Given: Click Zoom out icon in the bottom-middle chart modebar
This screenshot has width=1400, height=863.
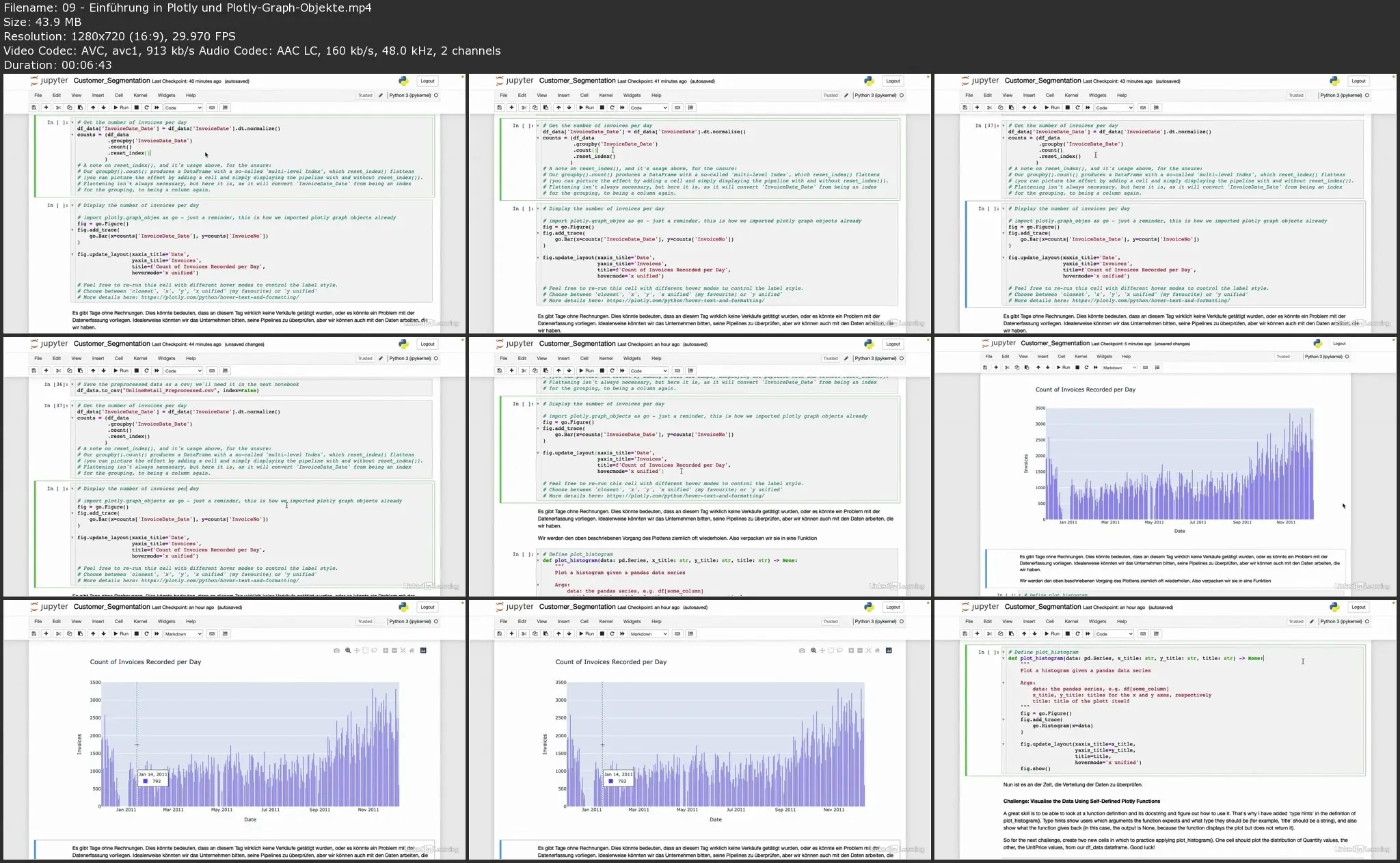Looking at the screenshot, I should 860,650.
